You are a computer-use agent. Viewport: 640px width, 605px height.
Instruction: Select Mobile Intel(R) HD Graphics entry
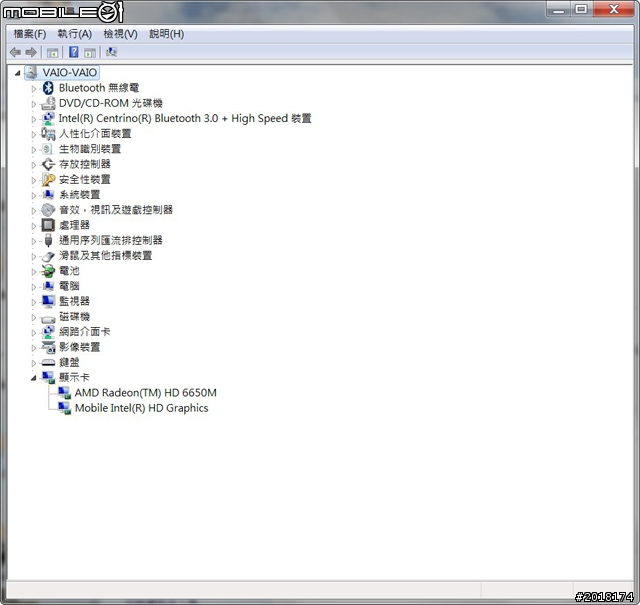coord(142,408)
